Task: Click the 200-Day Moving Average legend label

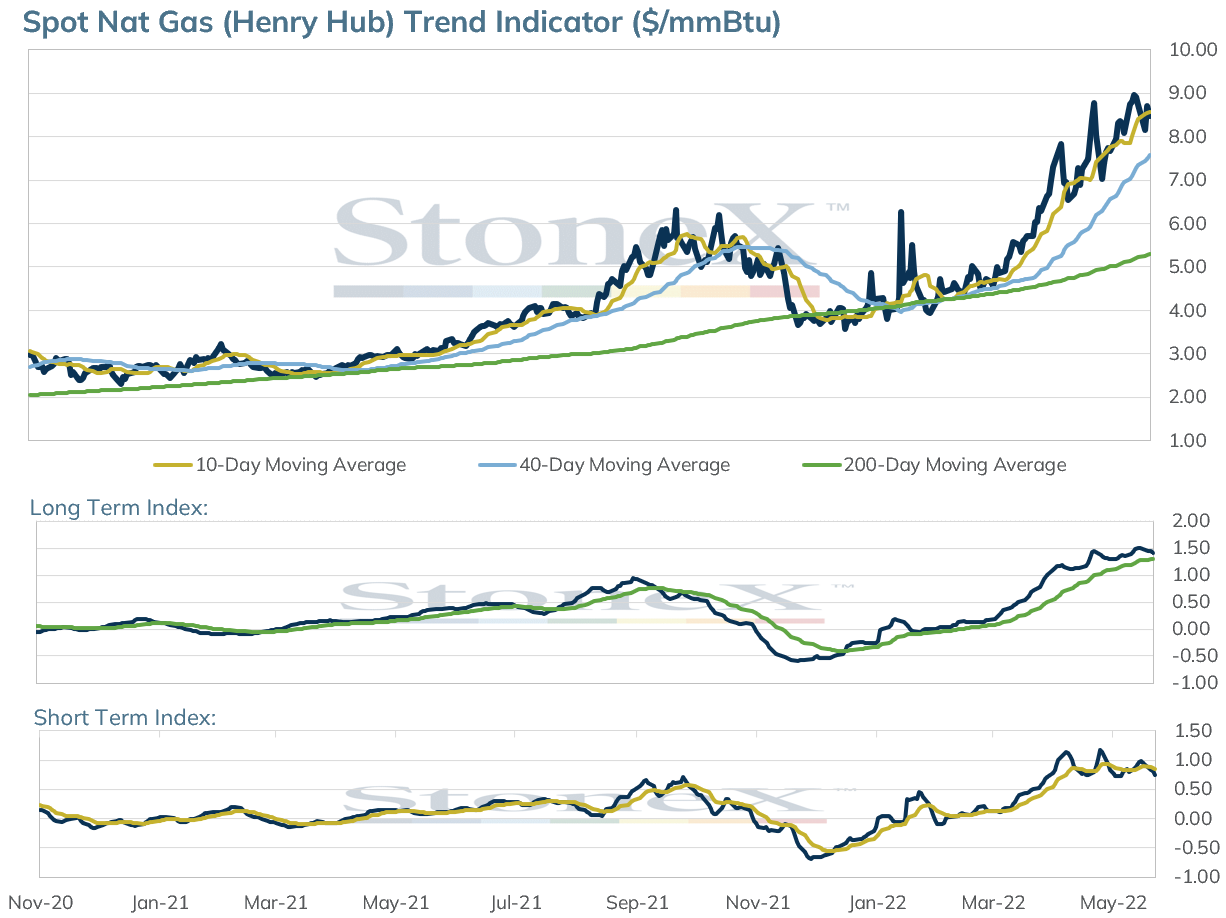Action: pyautogui.click(x=955, y=465)
